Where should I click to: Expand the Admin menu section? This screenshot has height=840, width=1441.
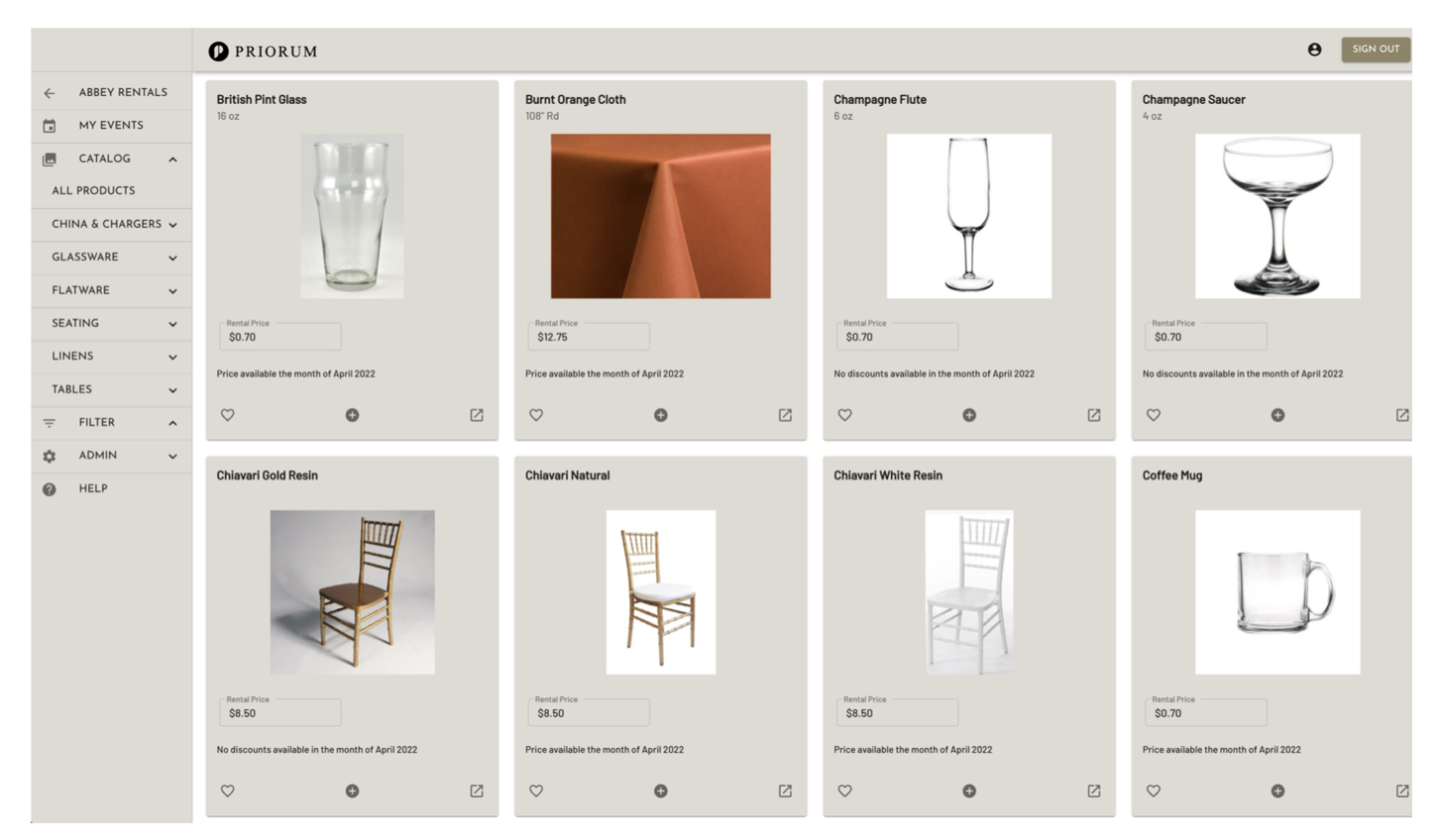click(112, 456)
